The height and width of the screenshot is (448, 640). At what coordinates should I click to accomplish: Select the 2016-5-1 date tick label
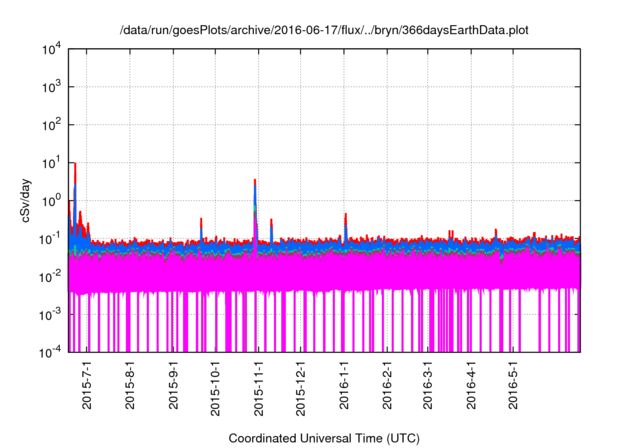[x=513, y=385]
